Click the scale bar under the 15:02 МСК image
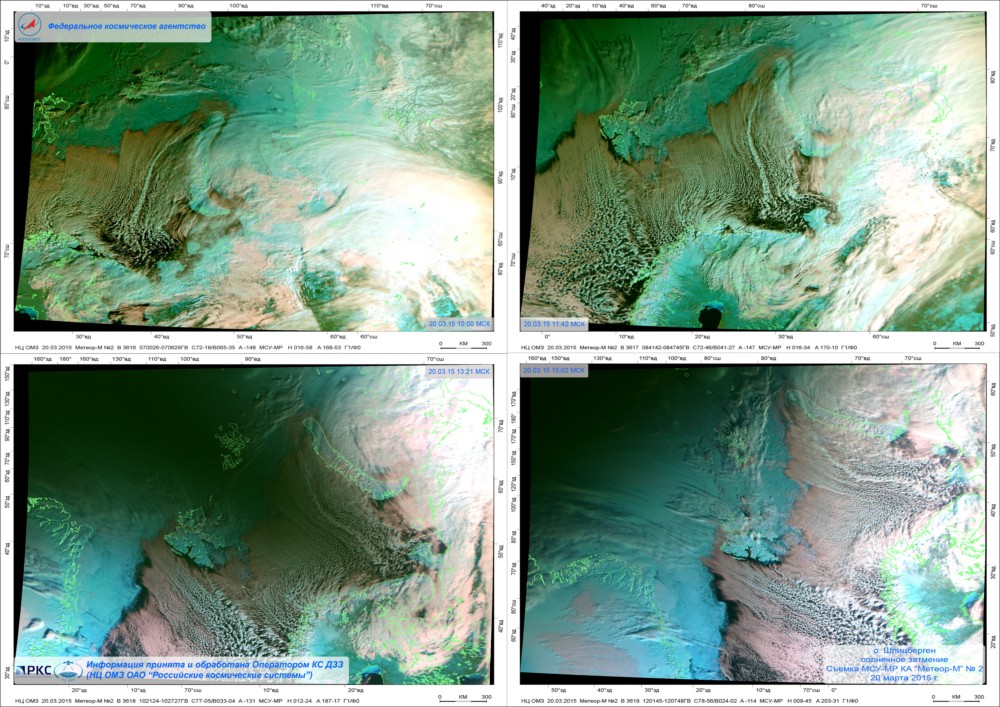 [957, 697]
